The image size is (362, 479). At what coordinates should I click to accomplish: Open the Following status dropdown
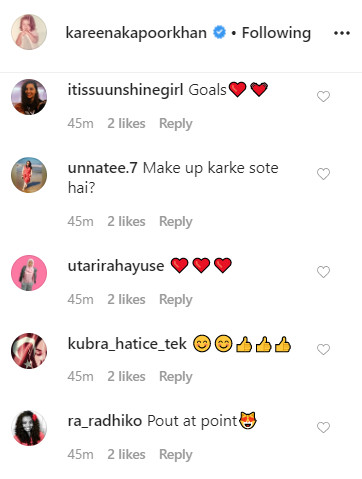[276, 33]
